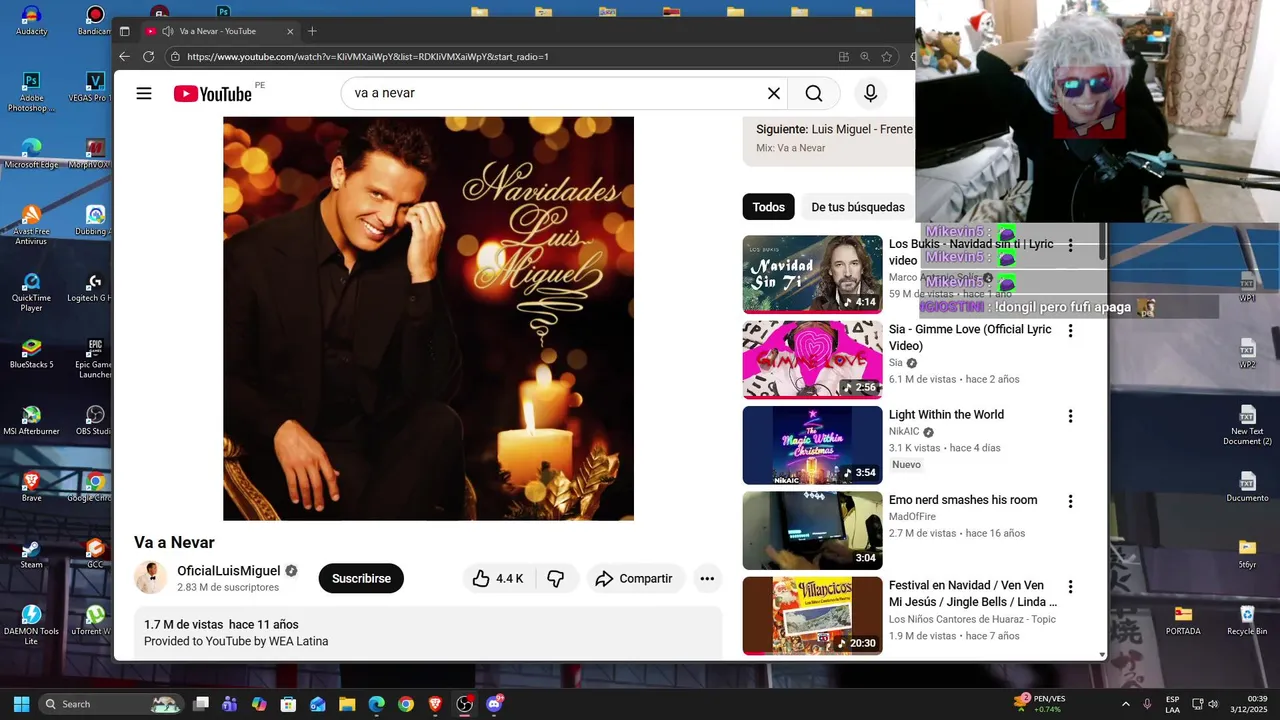Start voice search with microphone
Screen dimensions: 1280x720
pos(870,93)
